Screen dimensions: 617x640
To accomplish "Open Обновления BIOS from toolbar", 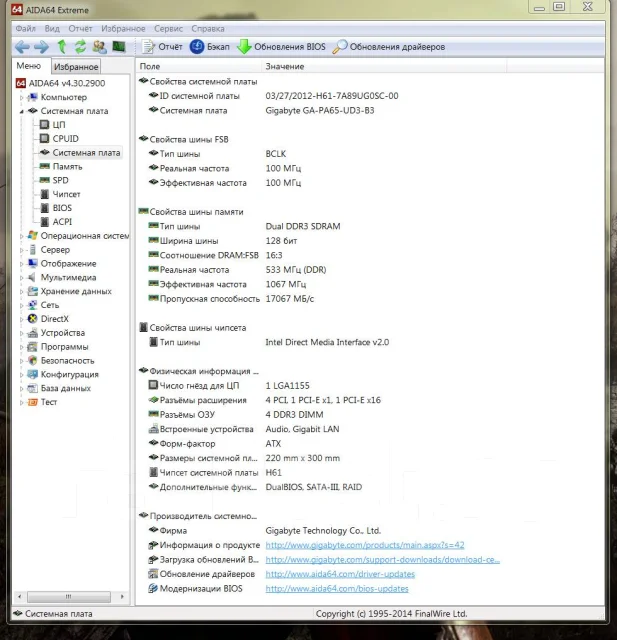I will 281,47.
